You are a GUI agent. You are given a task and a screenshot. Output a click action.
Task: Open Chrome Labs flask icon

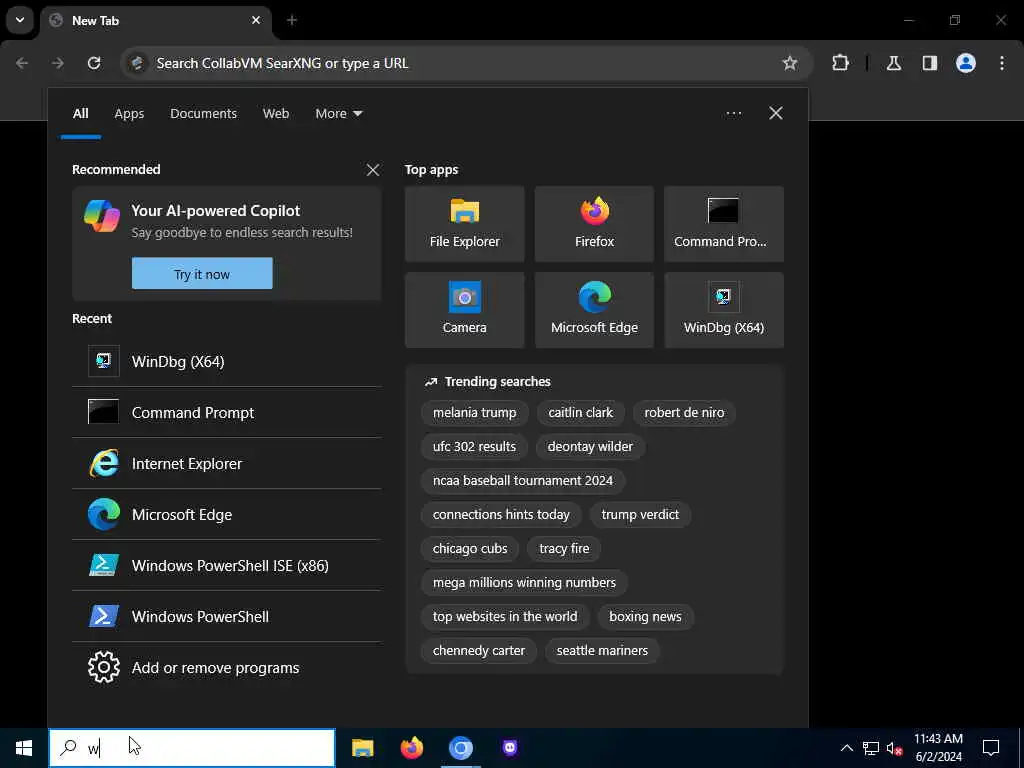click(x=893, y=63)
